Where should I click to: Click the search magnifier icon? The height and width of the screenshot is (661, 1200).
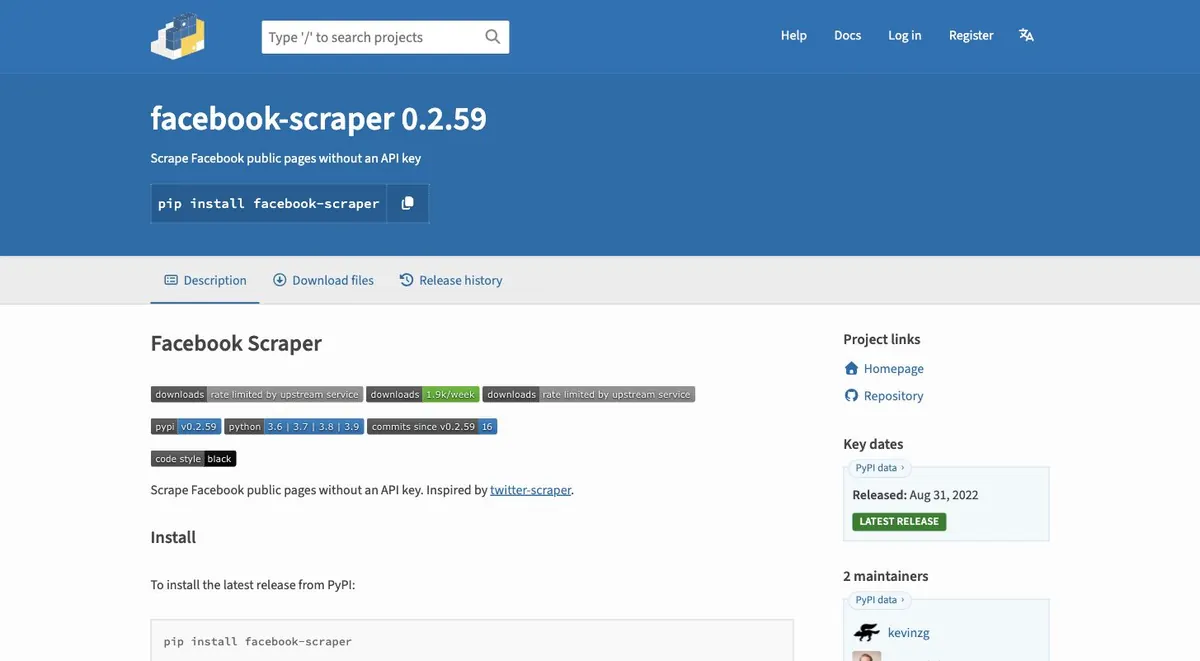(492, 37)
